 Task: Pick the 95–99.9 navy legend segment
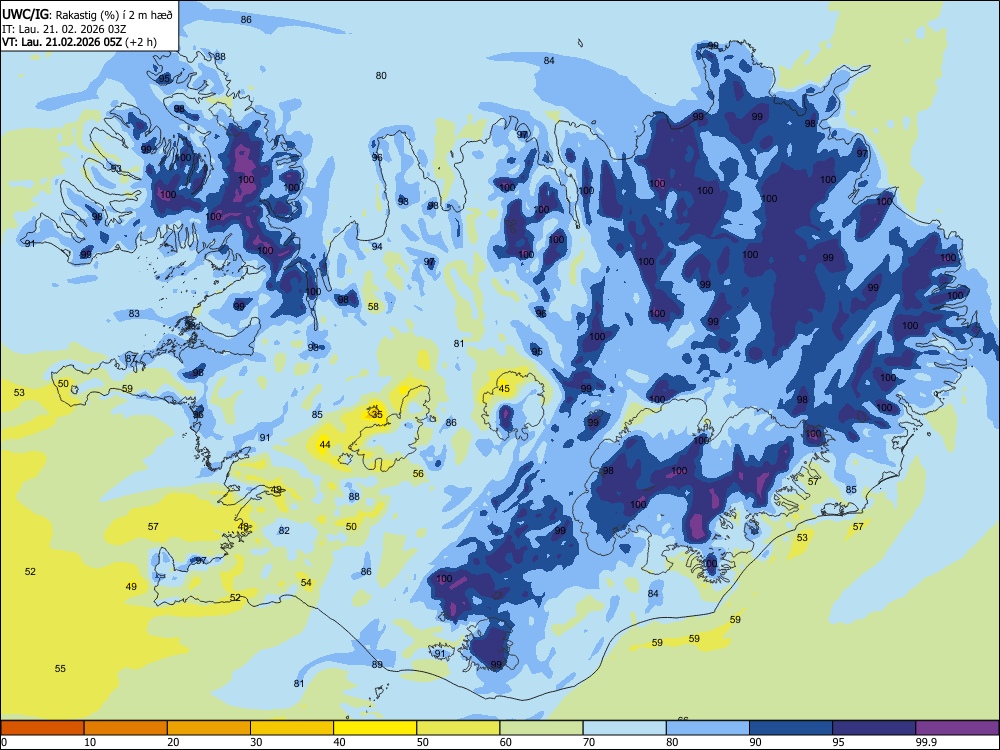point(874,728)
